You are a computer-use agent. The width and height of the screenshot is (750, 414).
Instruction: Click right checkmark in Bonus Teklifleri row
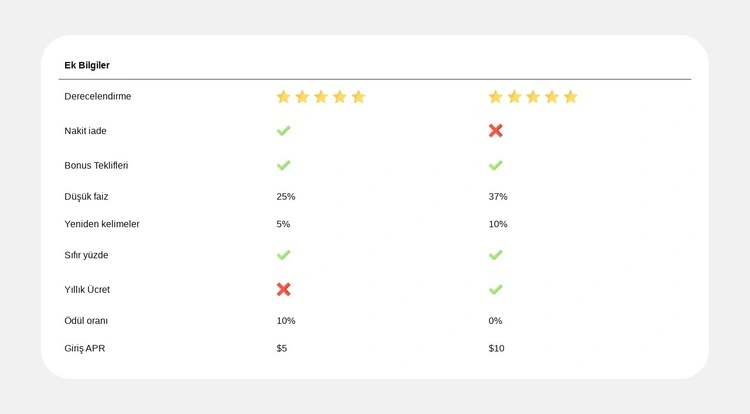point(496,165)
